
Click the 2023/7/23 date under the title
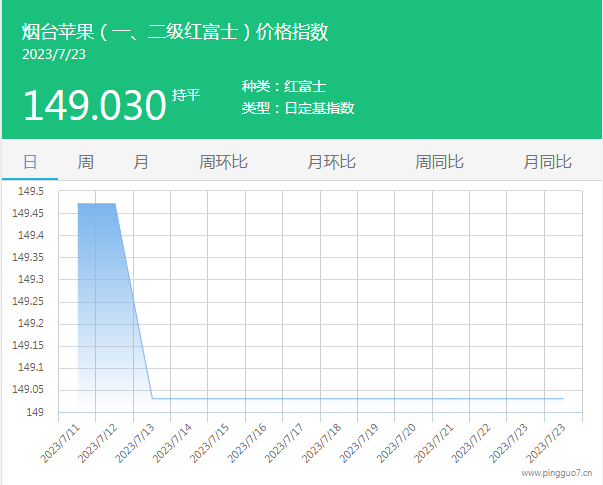(54, 54)
